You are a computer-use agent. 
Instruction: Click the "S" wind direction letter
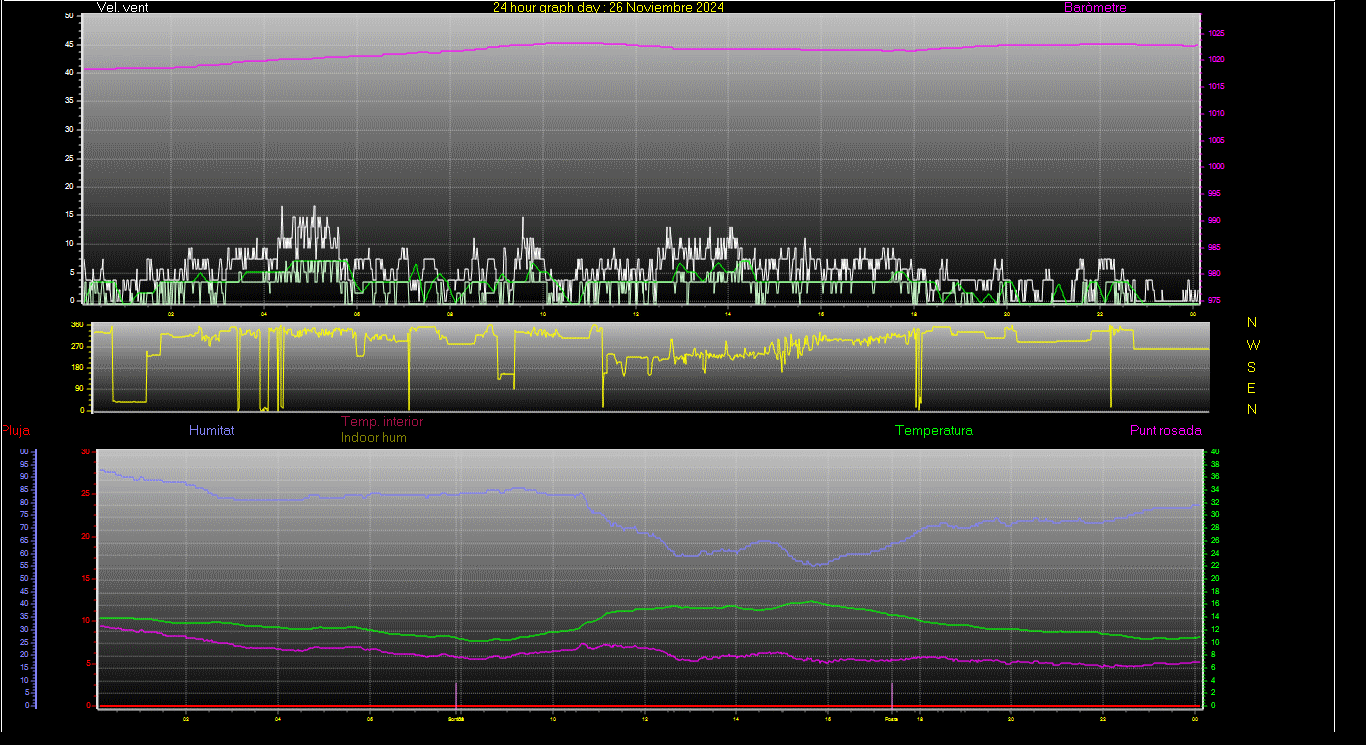[1252, 366]
